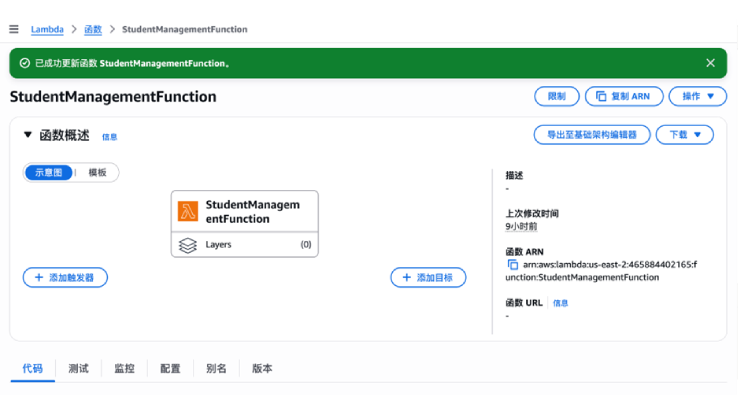Screen dimensions: 739x415
Task: Click the 添加触发器 button
Action: click(65, 277)
